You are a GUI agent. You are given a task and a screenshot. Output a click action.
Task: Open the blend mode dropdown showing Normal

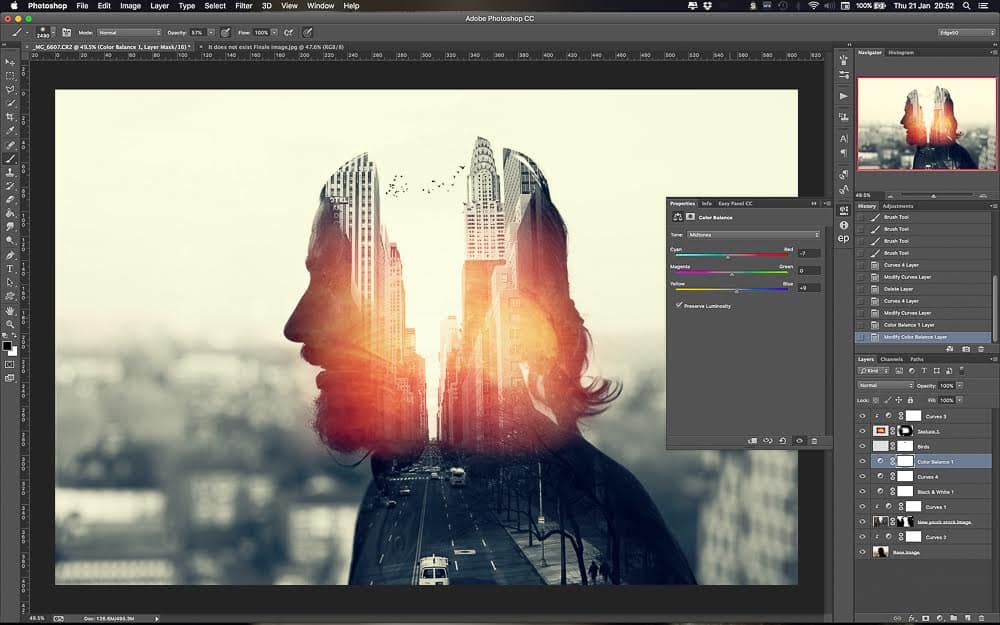[x=883, y=385]
